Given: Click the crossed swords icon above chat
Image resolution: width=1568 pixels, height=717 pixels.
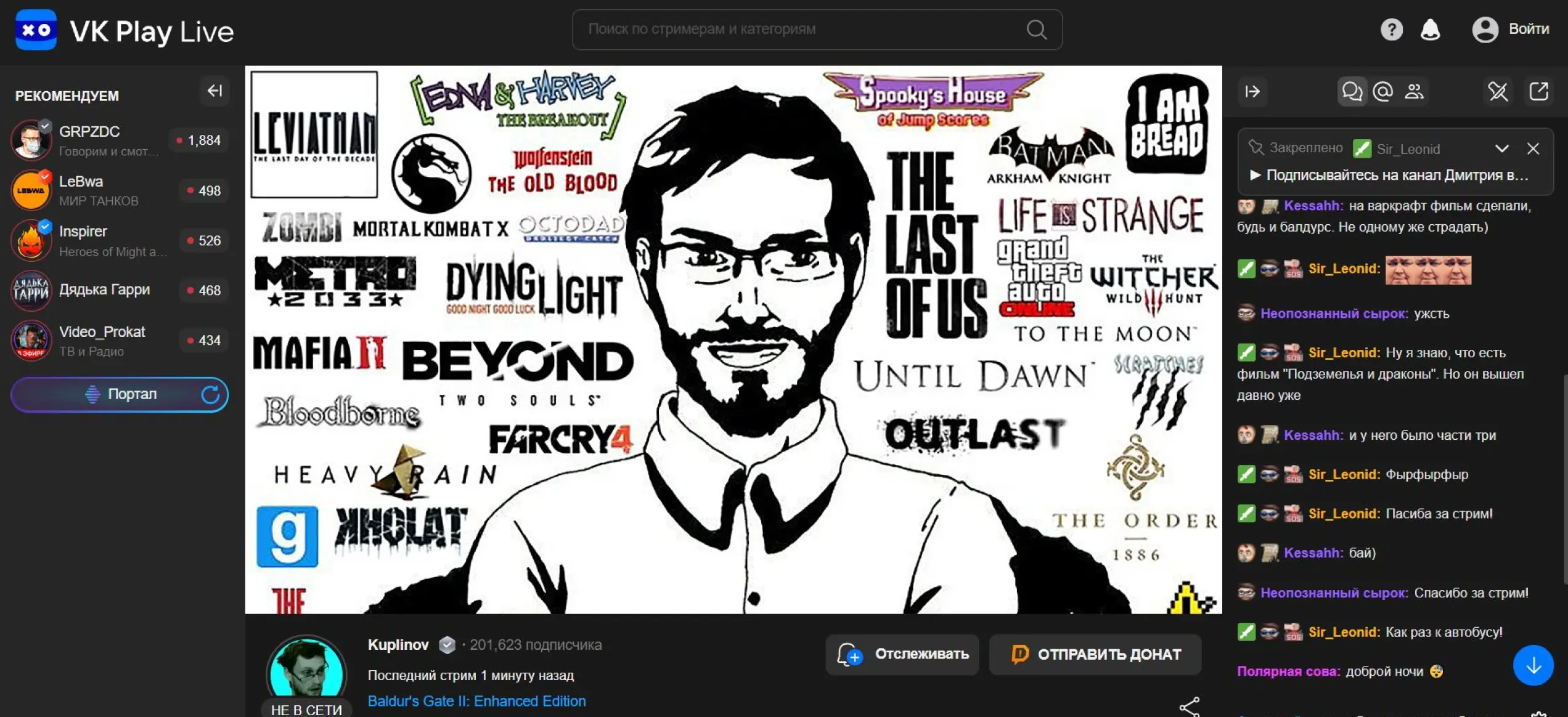Looking at the screenshot, I should (1498, 92).
